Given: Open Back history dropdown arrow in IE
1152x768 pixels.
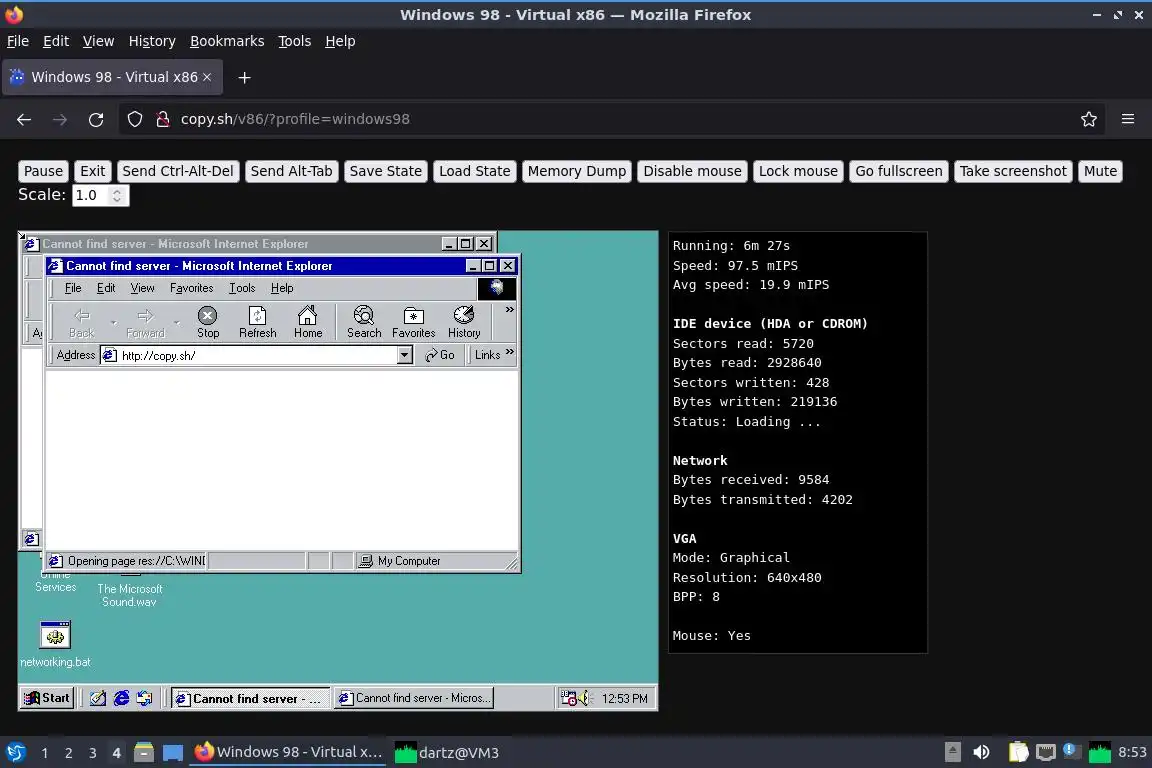Looking at the screenshot, I should [114, 323].
